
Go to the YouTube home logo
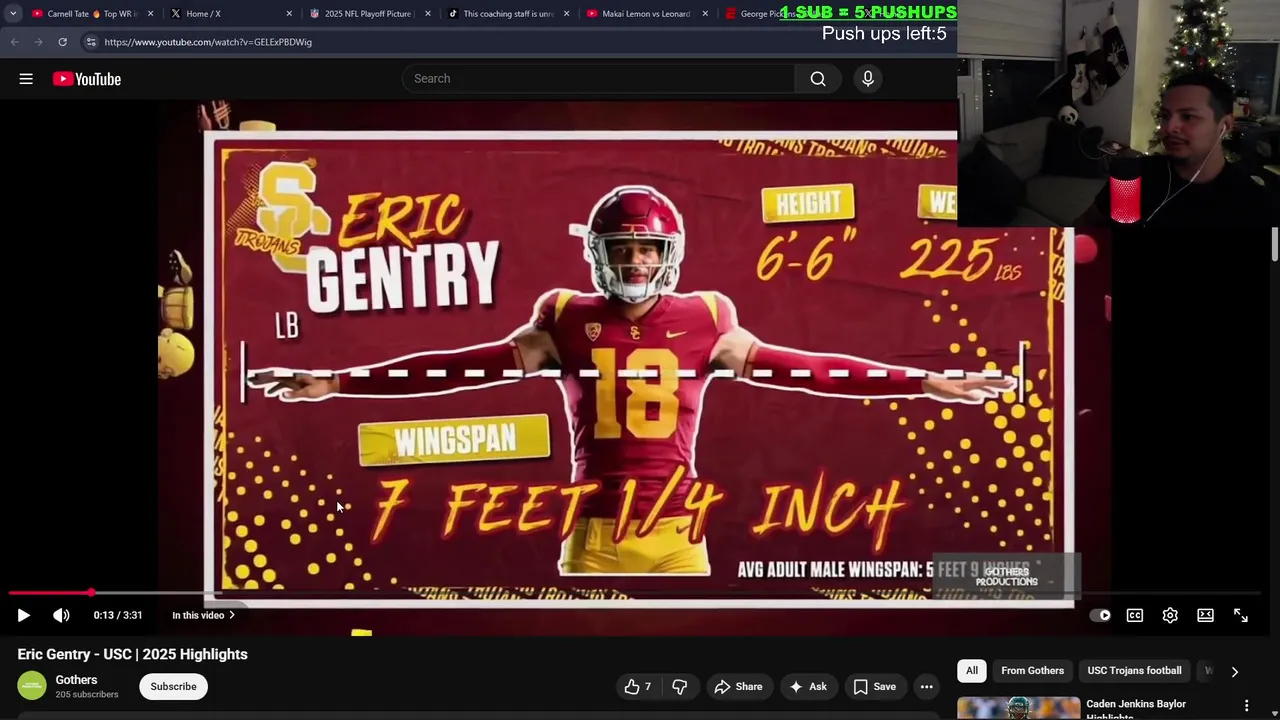tap(87, 79)
